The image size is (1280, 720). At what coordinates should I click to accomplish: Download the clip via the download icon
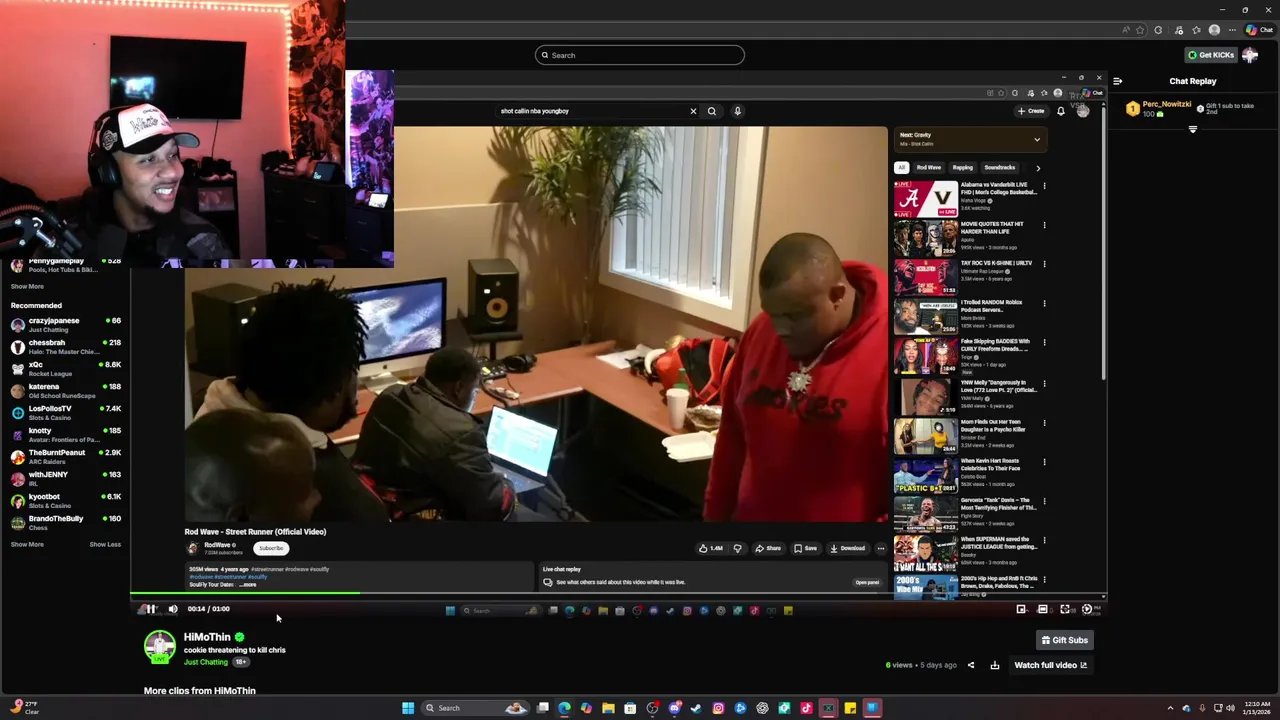click(995, 665)
